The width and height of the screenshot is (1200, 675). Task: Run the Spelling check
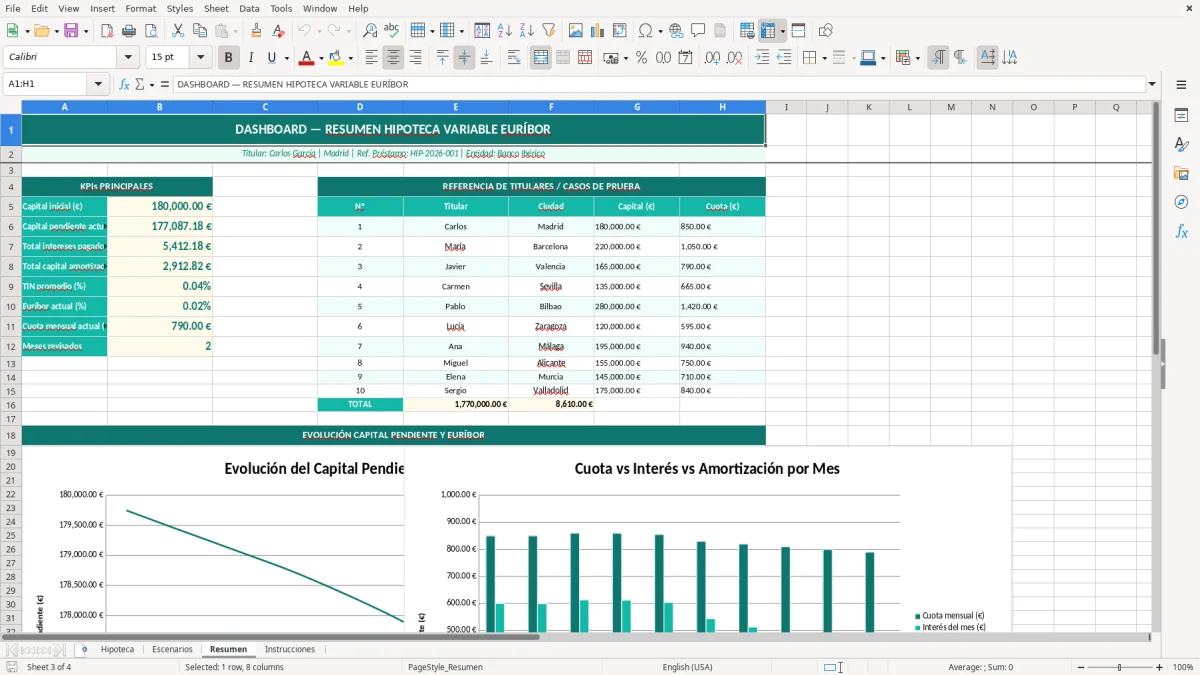392,31
